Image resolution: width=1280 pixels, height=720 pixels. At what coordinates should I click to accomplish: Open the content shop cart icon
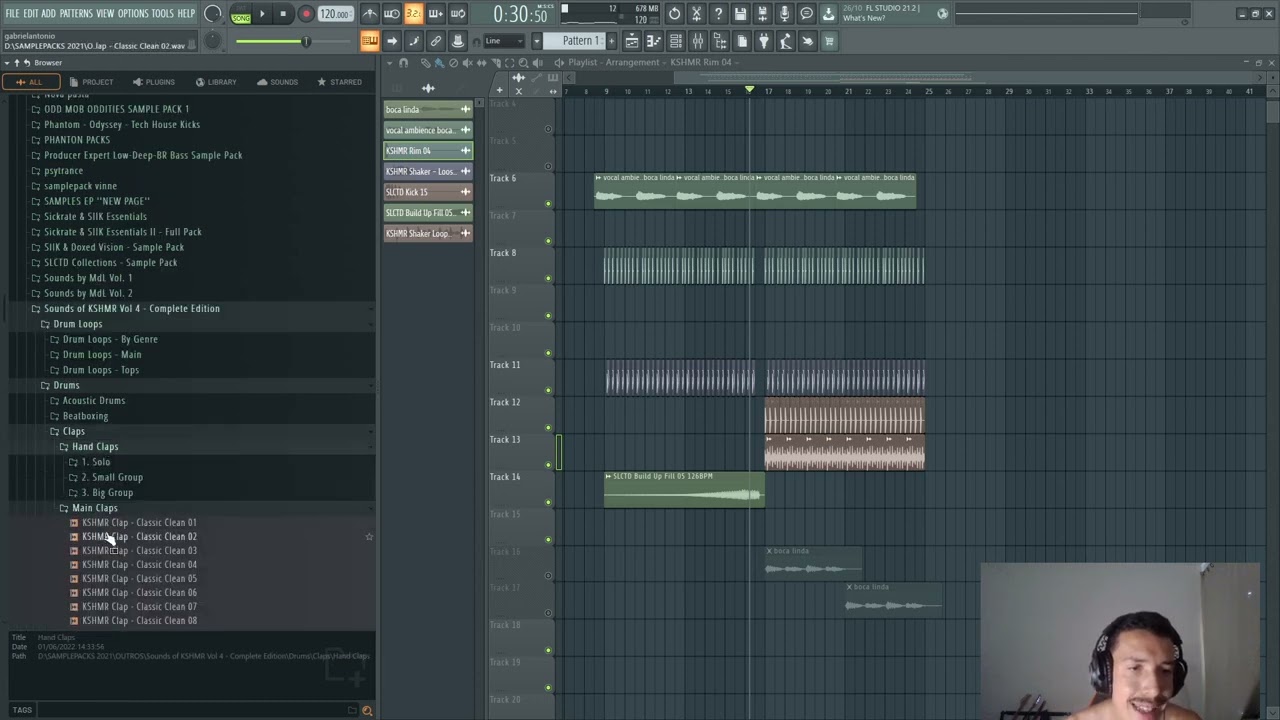[829, 41]
